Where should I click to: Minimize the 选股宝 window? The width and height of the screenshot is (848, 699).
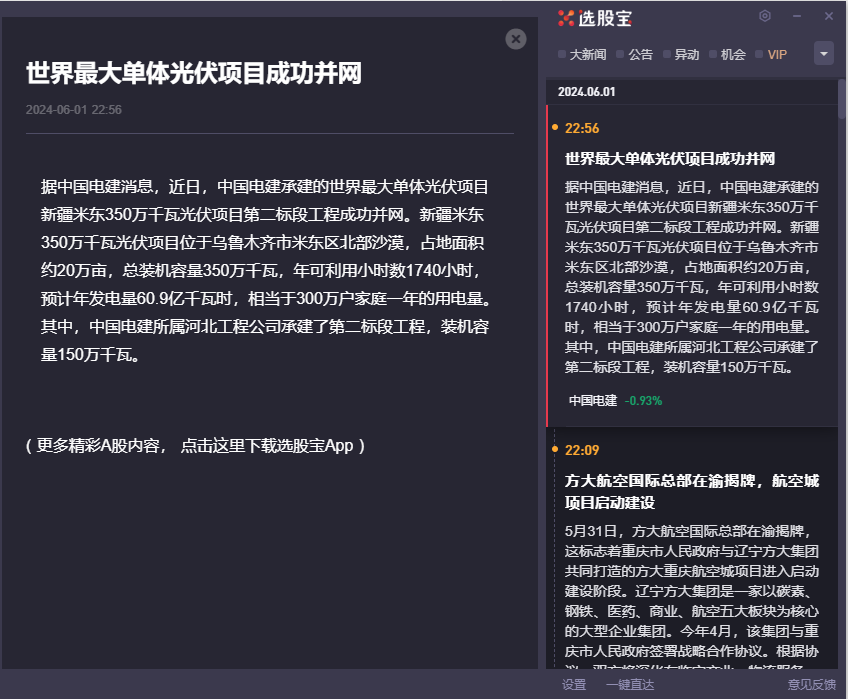point(797,16)
